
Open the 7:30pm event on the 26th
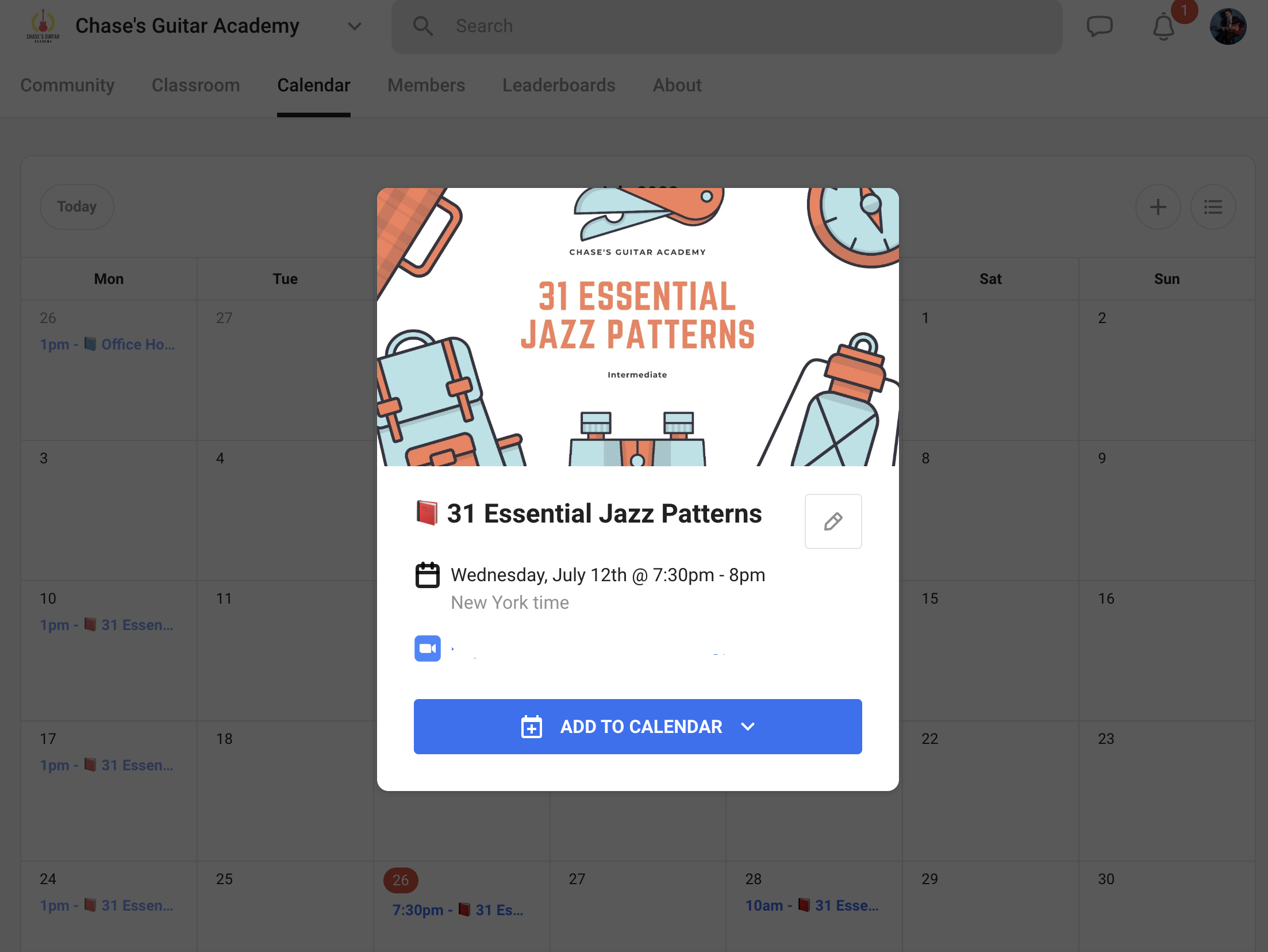[x=458, y=910]
